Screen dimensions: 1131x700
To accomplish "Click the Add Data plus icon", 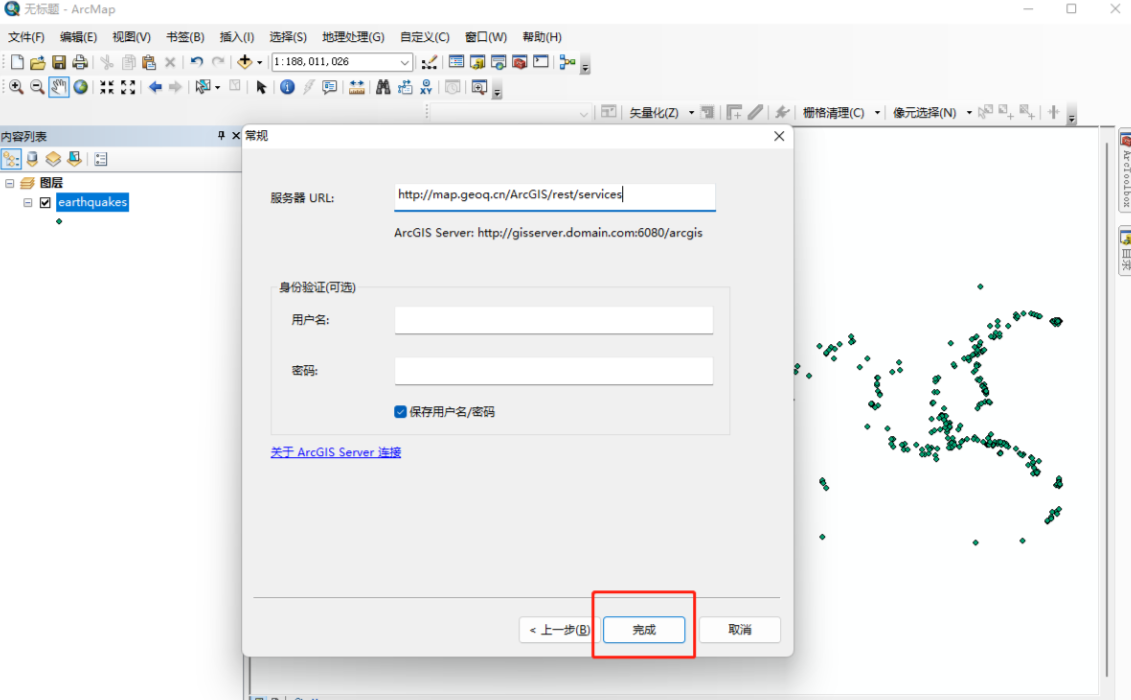I will [x=245, y=62].
